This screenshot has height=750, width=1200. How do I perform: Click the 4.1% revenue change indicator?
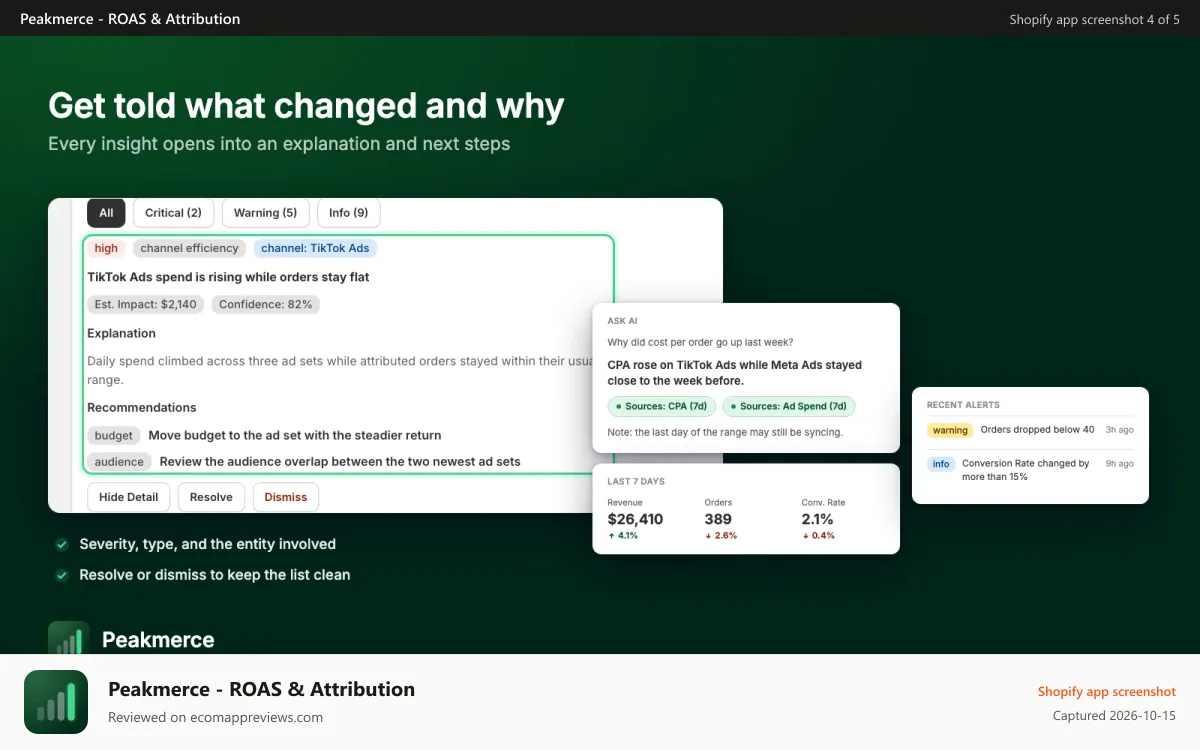(623, 536)
